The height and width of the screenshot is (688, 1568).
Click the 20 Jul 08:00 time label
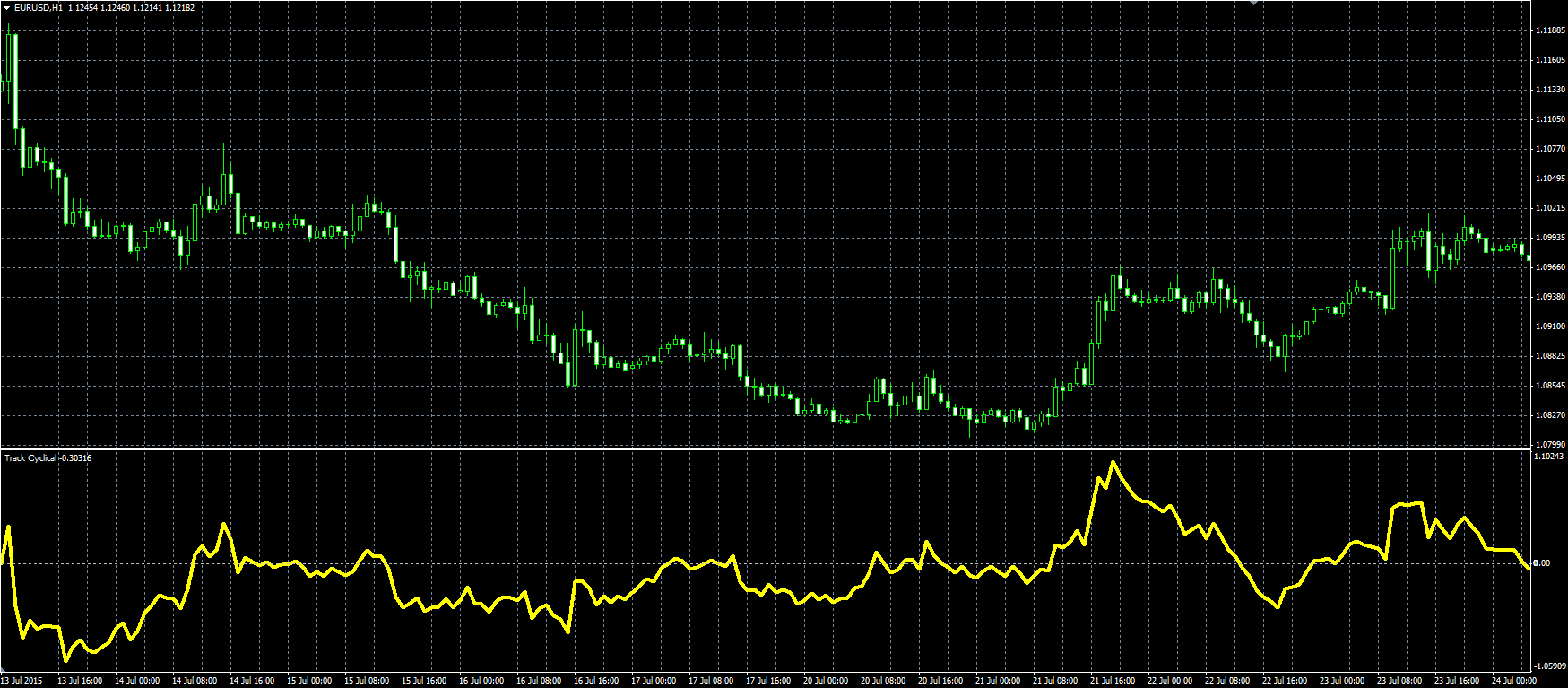[883, 681]
